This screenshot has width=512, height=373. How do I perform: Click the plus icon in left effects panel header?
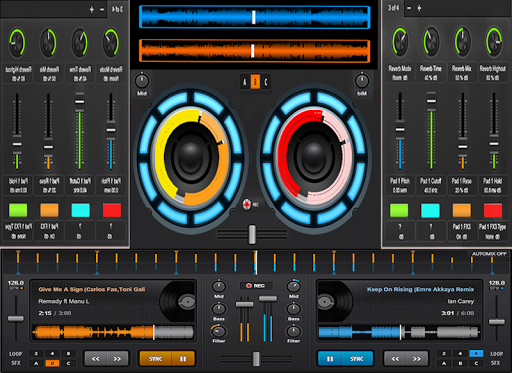92,10
